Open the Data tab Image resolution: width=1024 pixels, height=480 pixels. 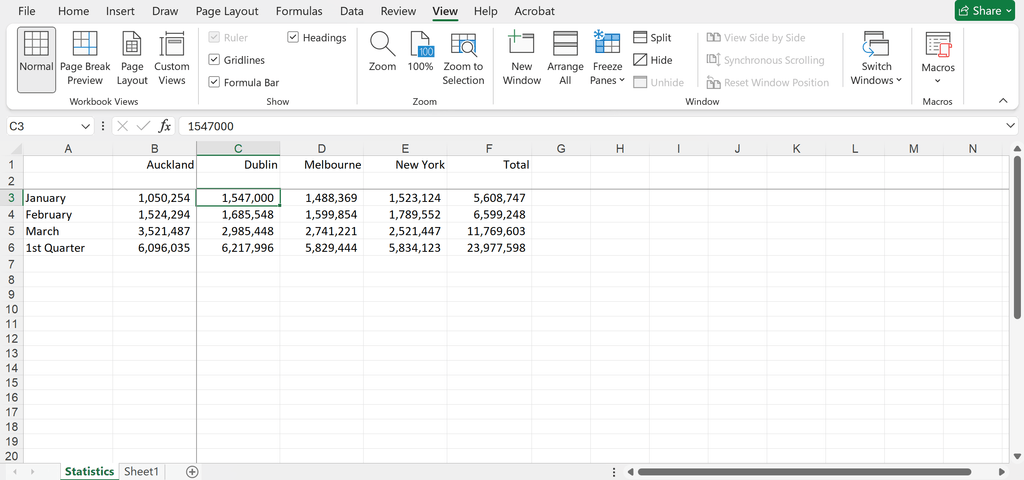(352, 11)
